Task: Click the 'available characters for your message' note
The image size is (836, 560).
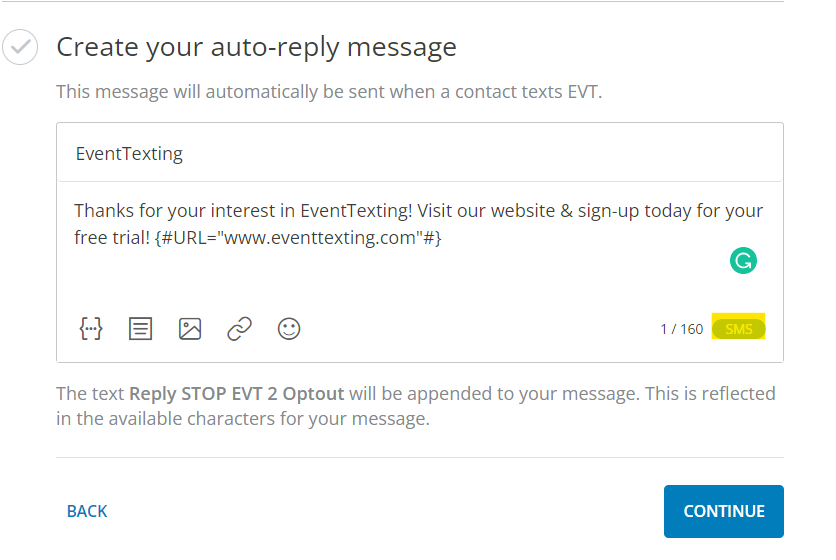Action: coord(252,419)
